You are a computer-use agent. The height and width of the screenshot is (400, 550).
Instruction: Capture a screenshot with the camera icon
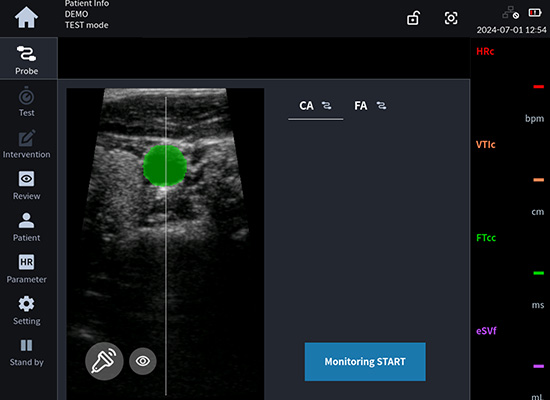pos(451,18)
